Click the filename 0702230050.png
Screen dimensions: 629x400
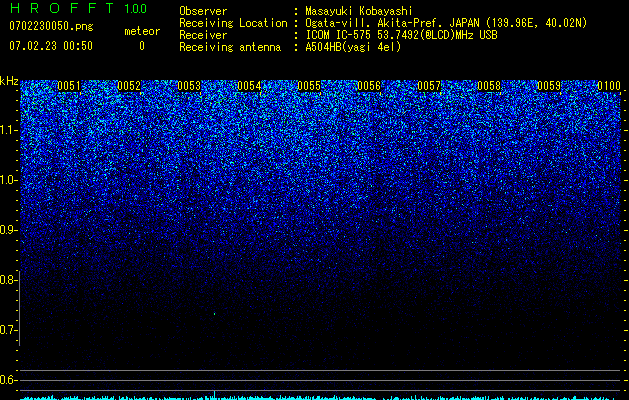[x=51, y=26]
